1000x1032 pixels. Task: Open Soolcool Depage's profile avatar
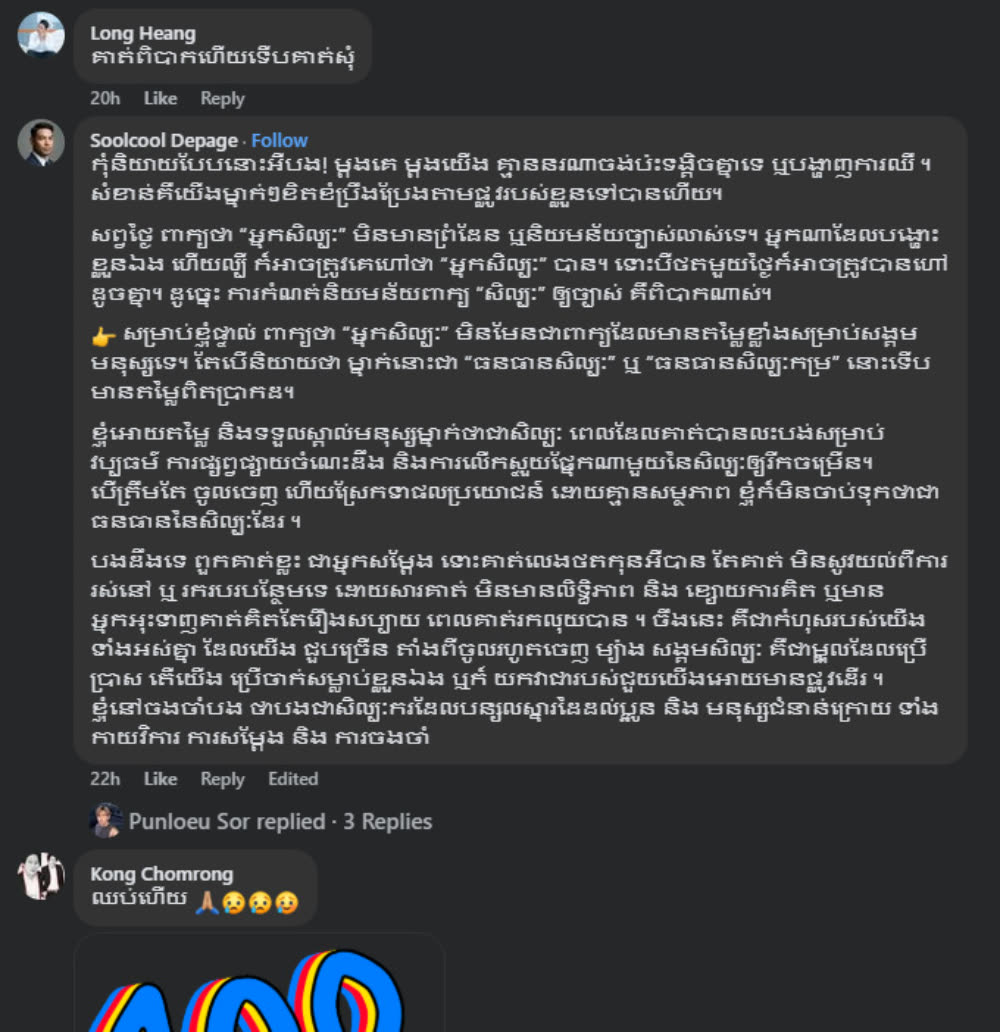(x=41, y=142)
